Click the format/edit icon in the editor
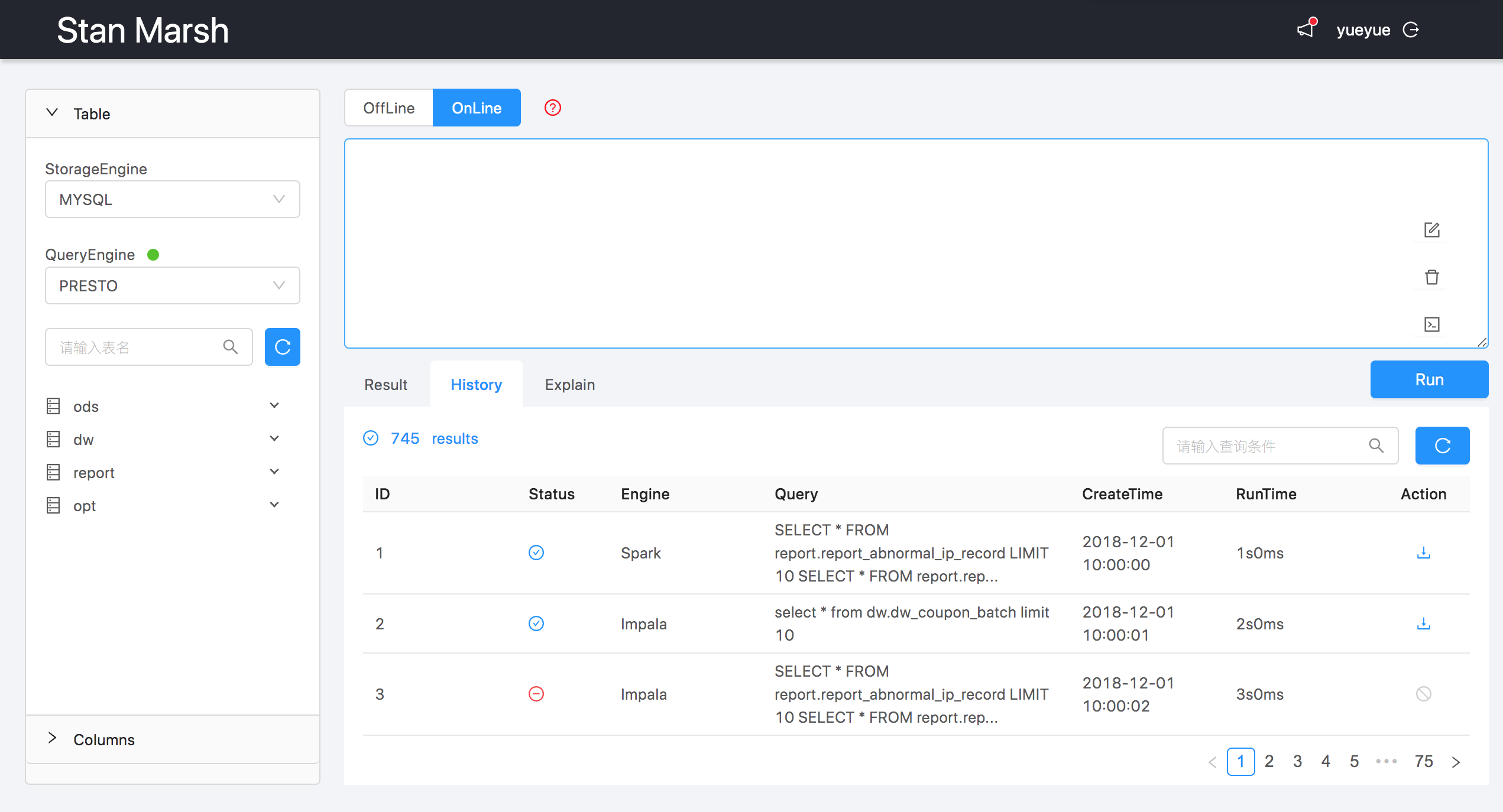1503x812 pixels. (x=1431, y=230)
